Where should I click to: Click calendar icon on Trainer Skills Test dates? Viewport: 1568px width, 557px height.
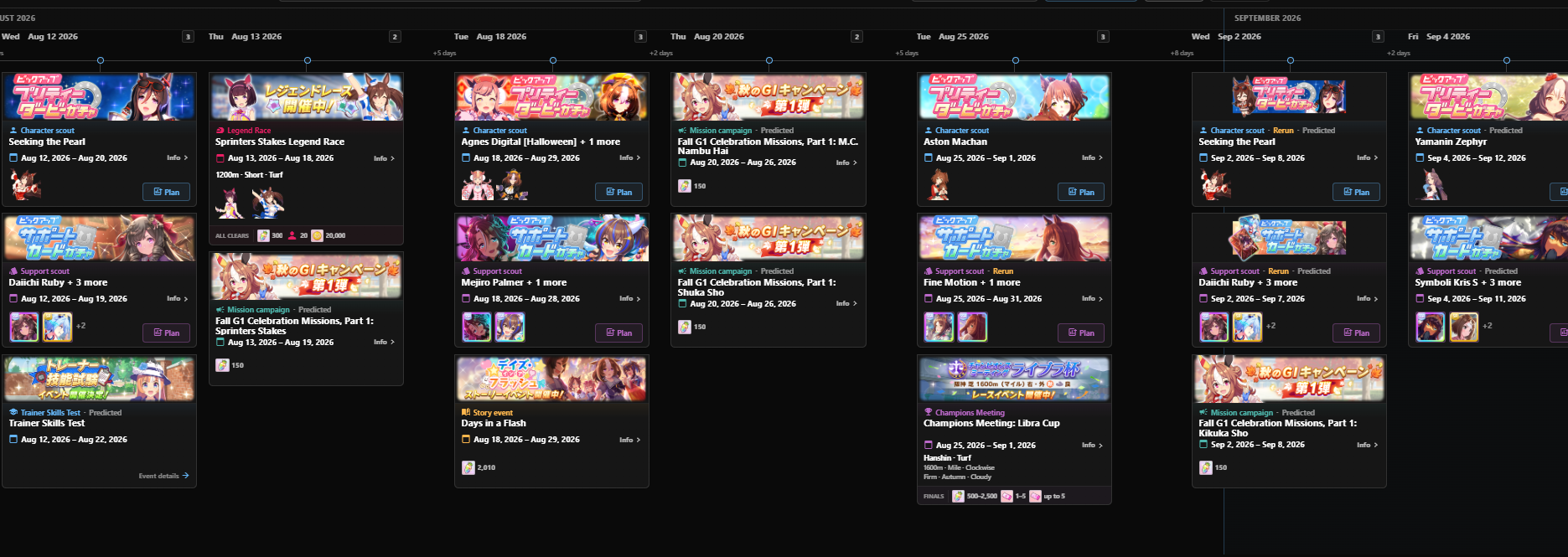(x=13, y=439)
